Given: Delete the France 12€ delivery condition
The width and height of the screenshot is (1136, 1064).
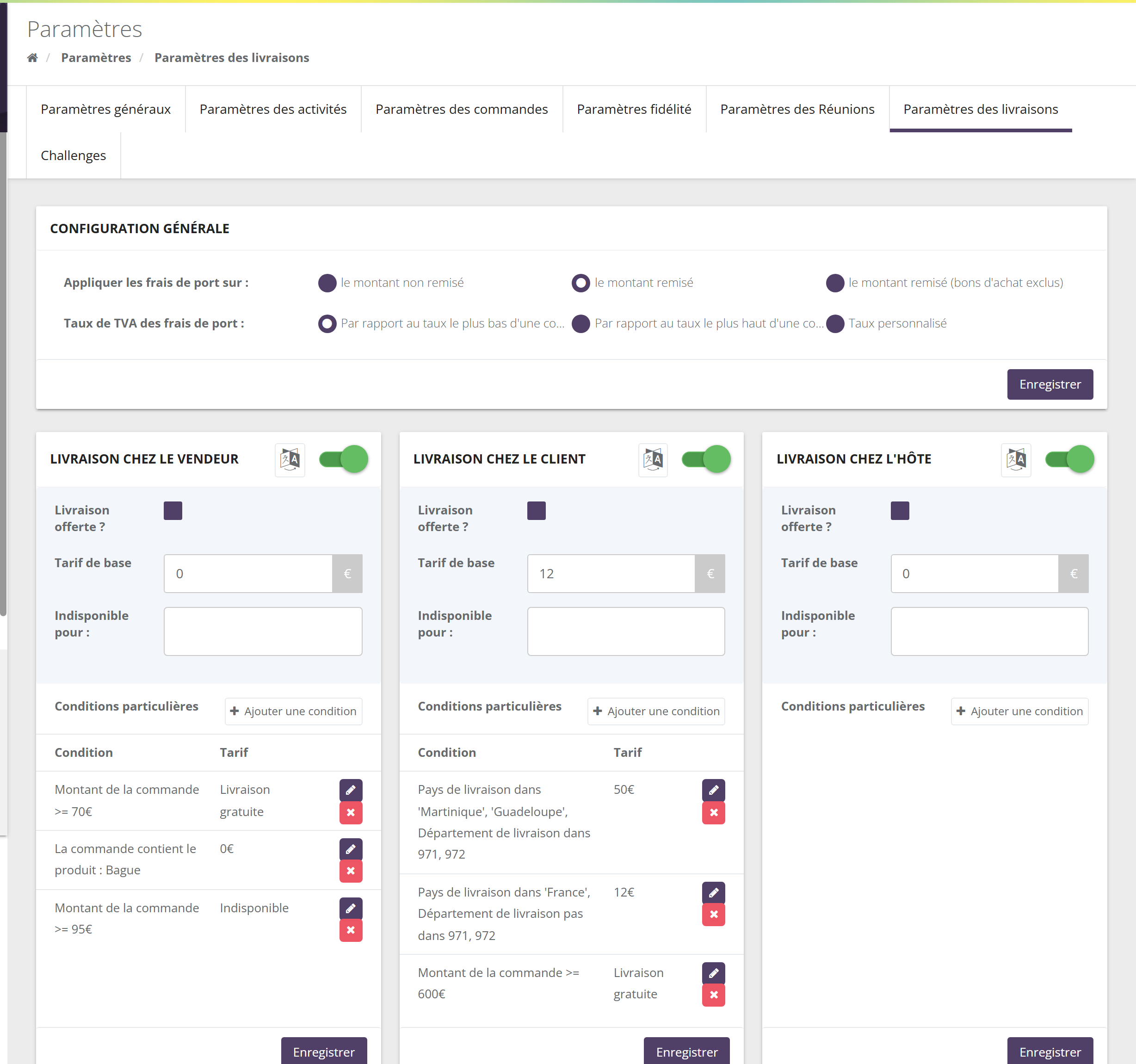Looking at the screenshot, I should tap(714, 915).
